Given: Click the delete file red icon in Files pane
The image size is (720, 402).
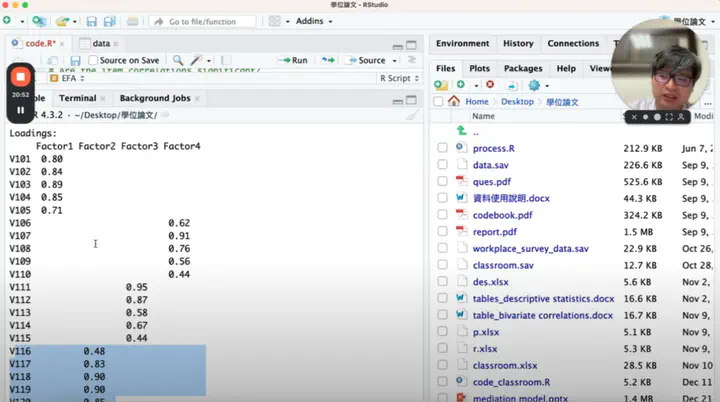Looking at the screenshot, I should click(490, 85).
